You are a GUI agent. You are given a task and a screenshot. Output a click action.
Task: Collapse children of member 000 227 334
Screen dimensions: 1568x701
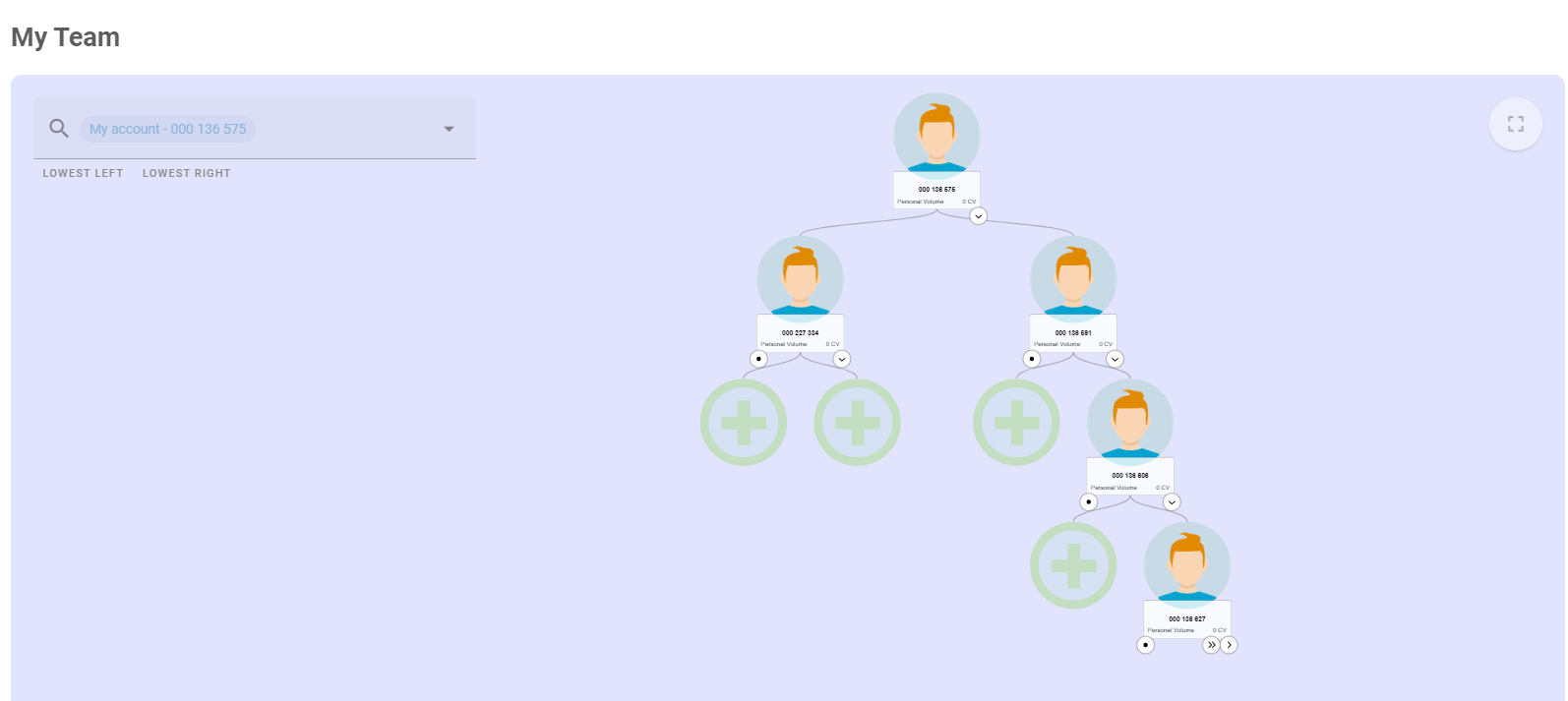841,359
